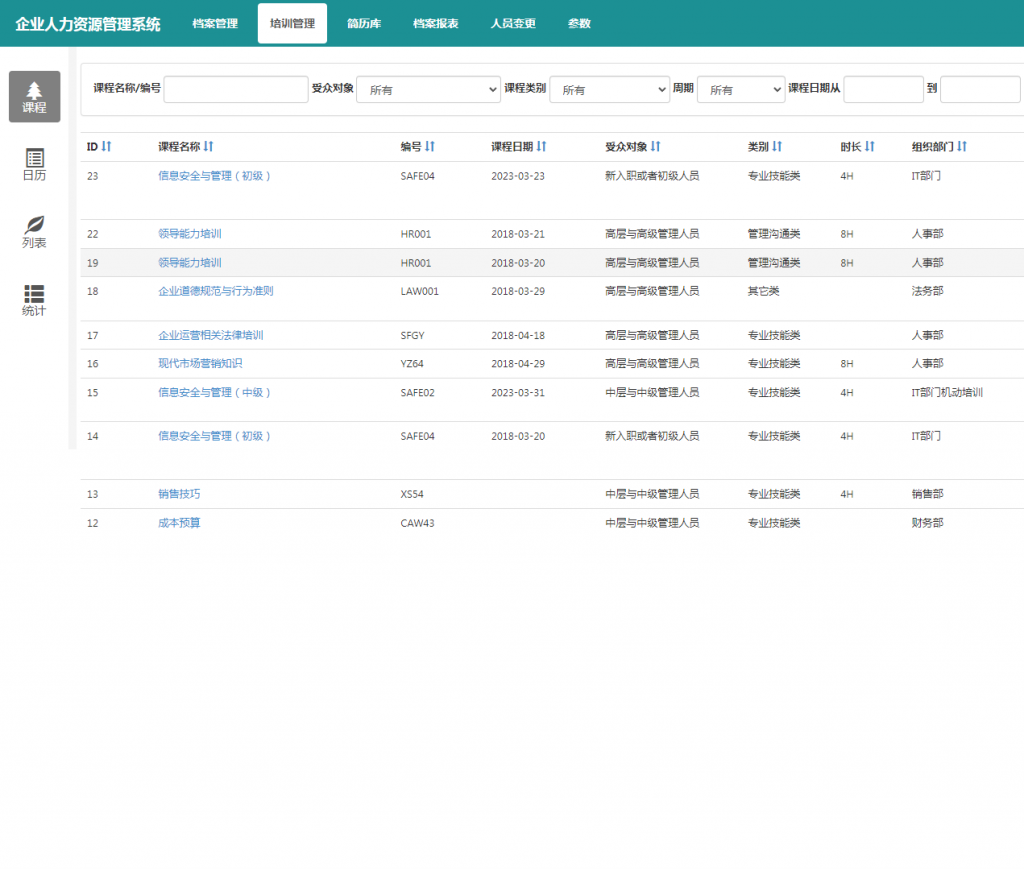Open the 课程 sidebar section
This screenshot has width=1024, height=869.
coord(35,97)
